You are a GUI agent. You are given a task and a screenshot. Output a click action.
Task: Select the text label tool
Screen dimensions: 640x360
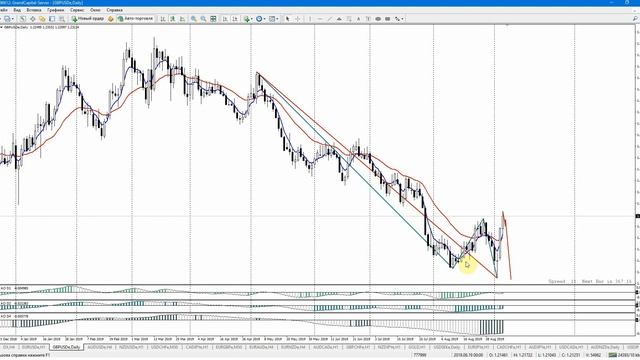(x=368, y=19)
